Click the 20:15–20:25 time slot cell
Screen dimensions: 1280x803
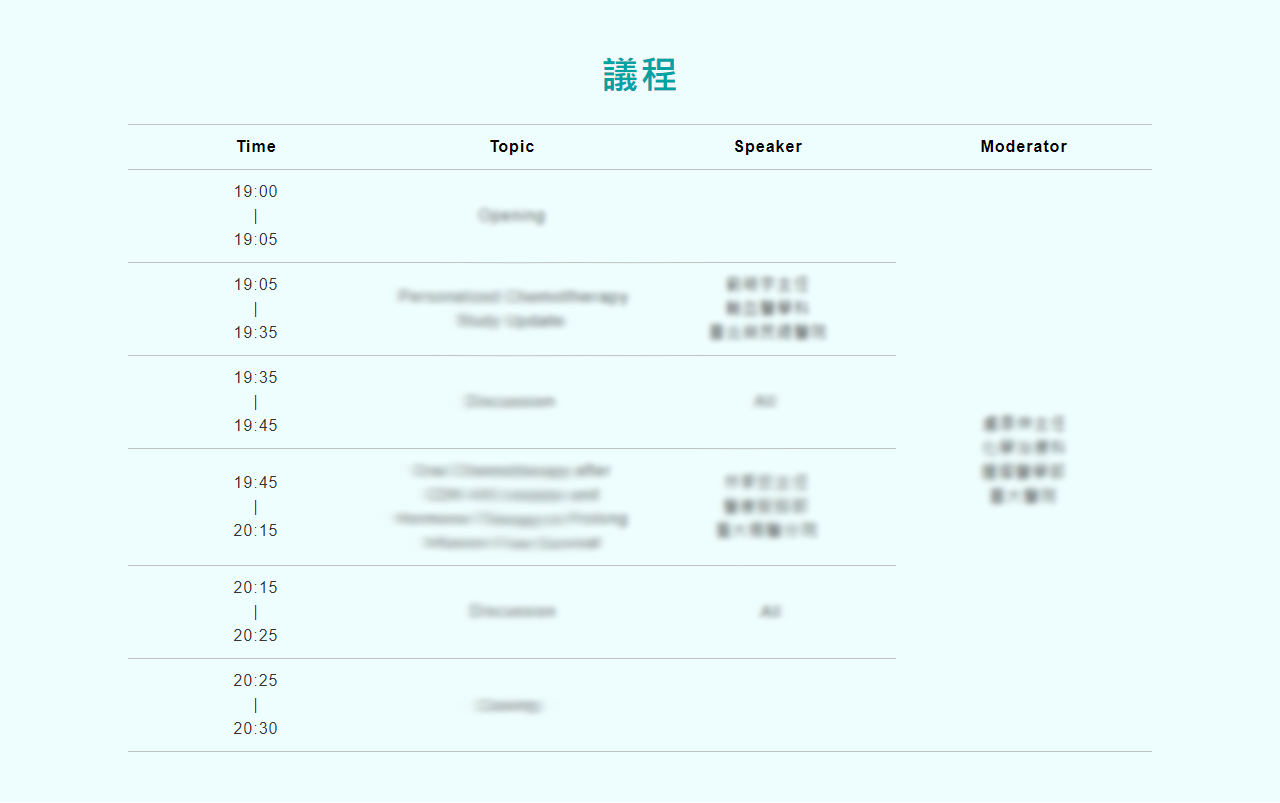pyautogui.click(x=256, y=611)
